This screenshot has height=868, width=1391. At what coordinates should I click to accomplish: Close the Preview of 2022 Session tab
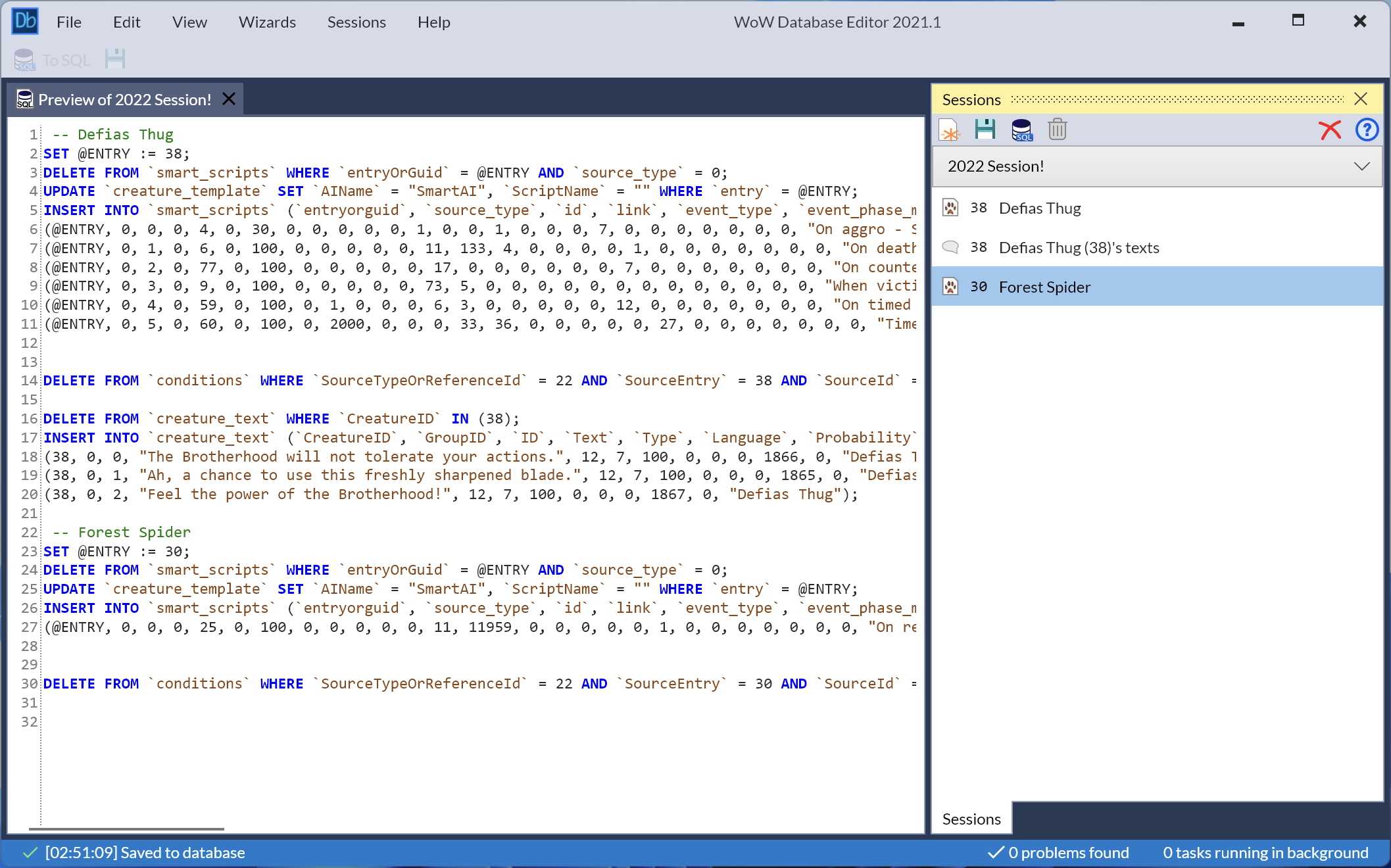coord(228,99)
